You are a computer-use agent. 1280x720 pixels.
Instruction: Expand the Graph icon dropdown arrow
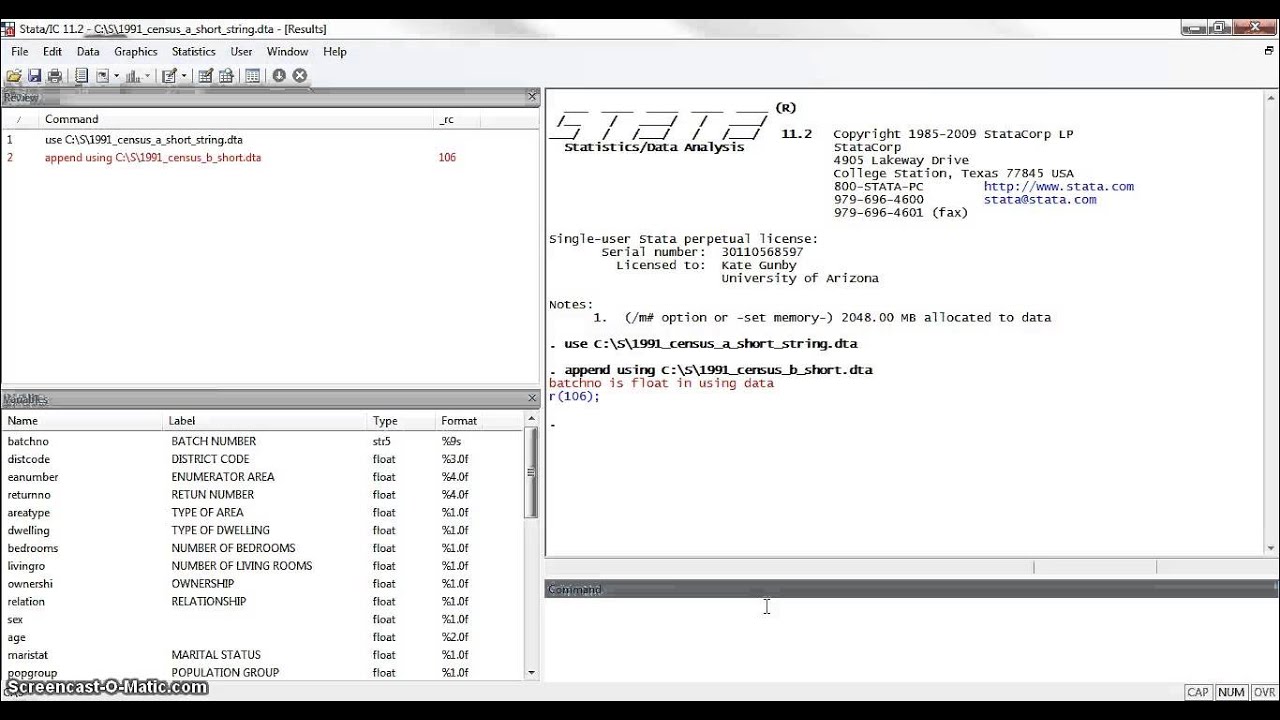click(148, 76)
